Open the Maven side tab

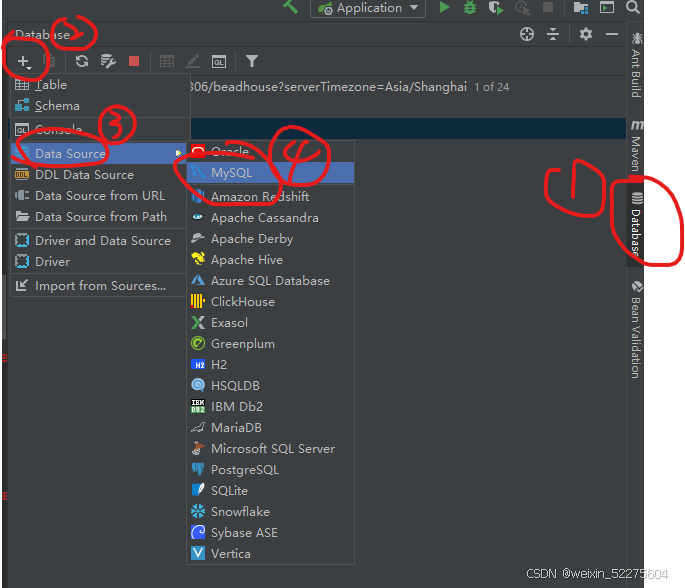coord(636,145)
